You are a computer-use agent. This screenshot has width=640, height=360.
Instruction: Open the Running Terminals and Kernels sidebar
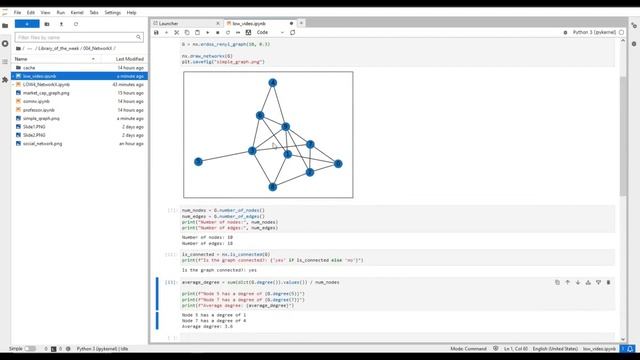[x=5, y=43]
